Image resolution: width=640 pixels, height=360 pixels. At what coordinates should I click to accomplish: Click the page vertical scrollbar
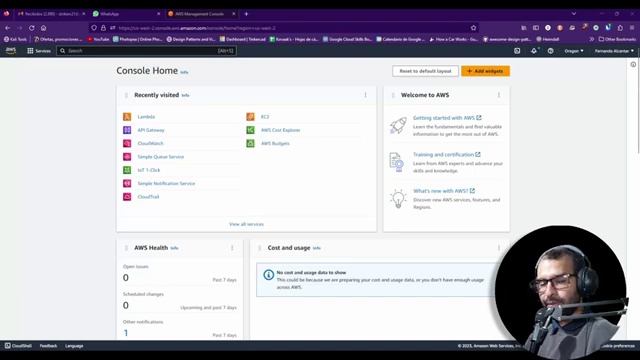coord(639,106)
